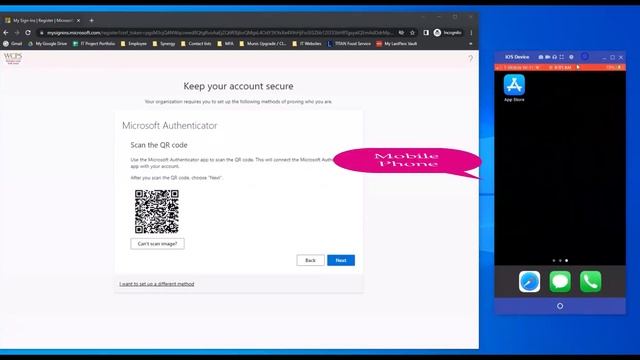Click the address bar URL
This screenshot has height=360, width=640.
(x=220, y=33)
